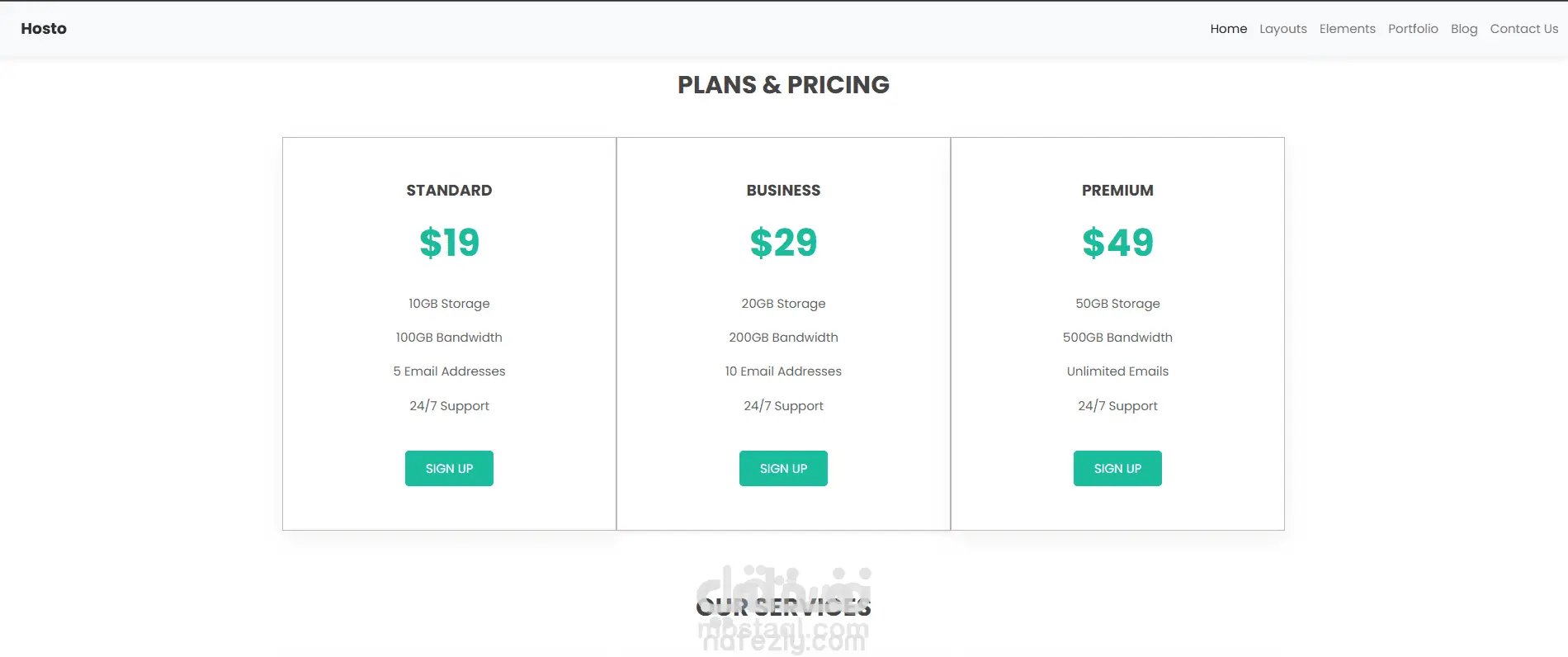The height and width of the screenshot is (657, 1568).
Task: Choose Sign Up for Premium plan
Action: click(1117, 468)
